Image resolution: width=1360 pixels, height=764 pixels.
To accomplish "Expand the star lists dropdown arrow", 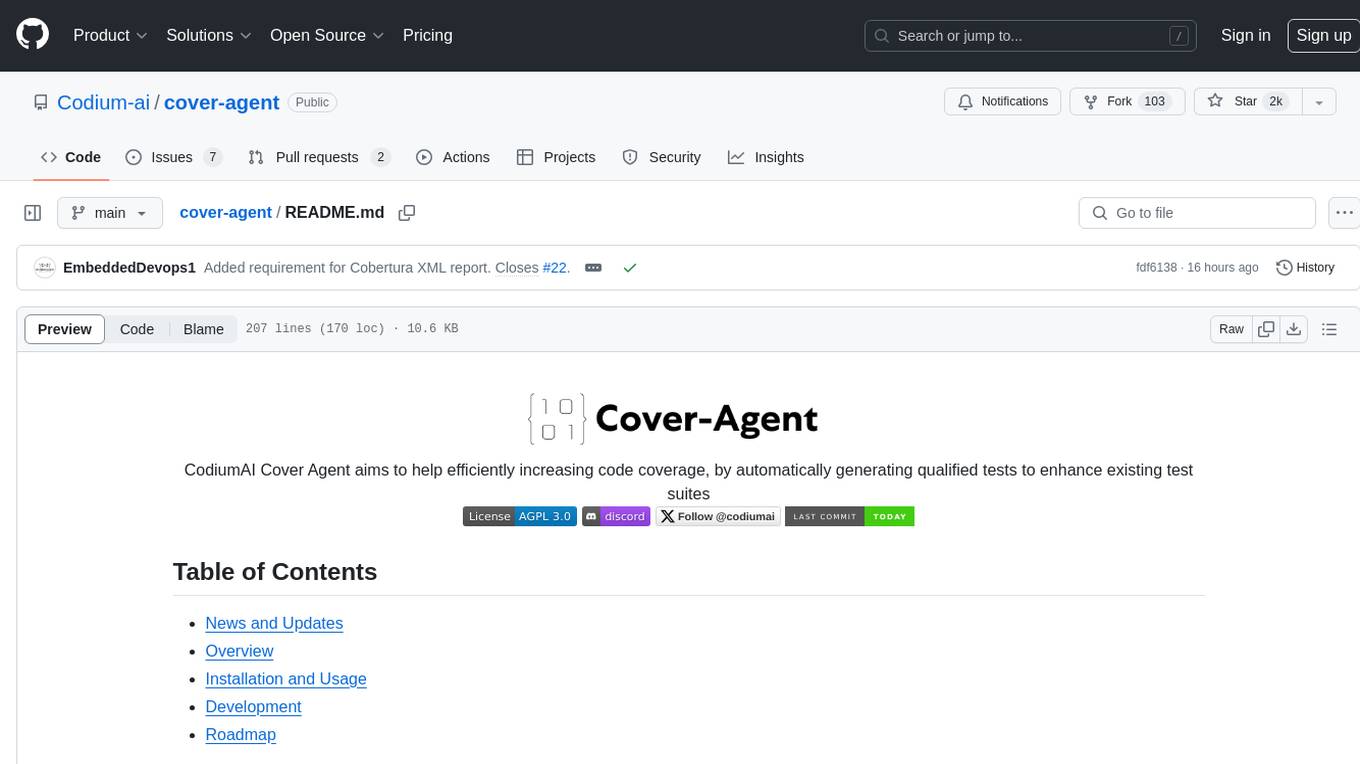I will 1319,101.
